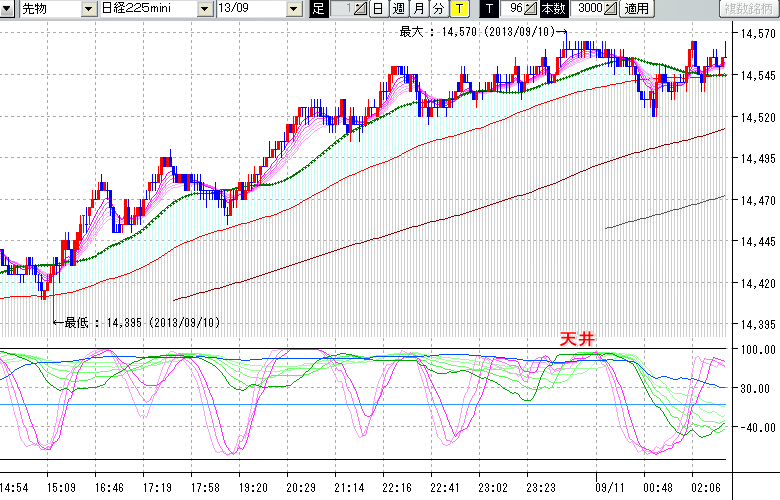Viewport: 780px width, 500px height.
Task: Open the 先物 product type dropdown
Action: [87, 9]
